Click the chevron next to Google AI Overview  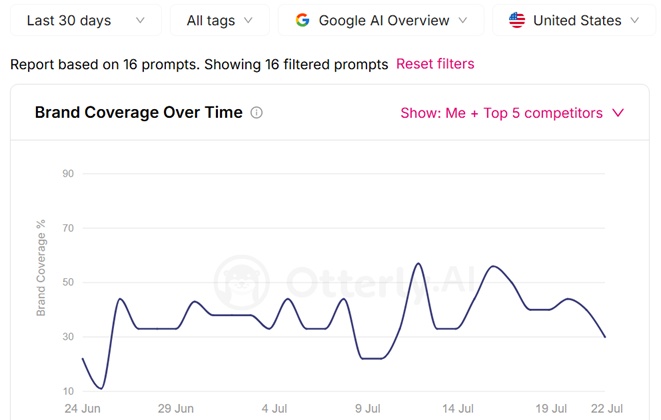463,20
